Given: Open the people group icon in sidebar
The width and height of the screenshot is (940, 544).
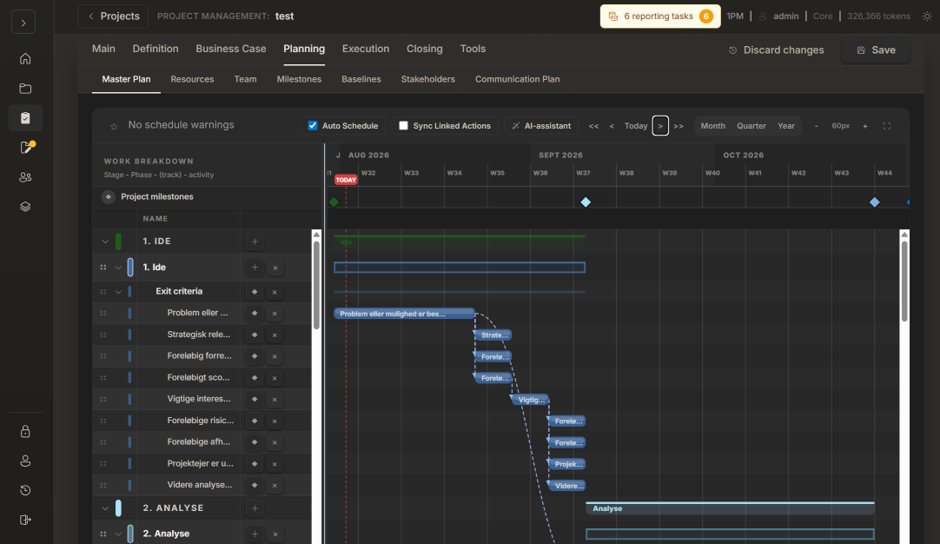Looking at the screenshot, I should tap(25, 177).
